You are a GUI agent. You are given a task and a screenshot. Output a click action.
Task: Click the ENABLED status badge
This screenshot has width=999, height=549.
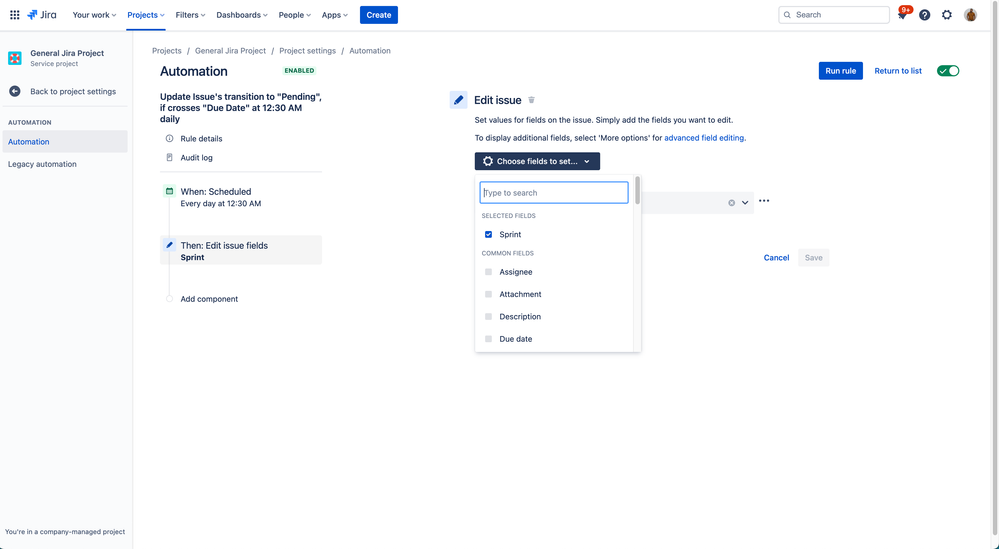tap(299, 71)
